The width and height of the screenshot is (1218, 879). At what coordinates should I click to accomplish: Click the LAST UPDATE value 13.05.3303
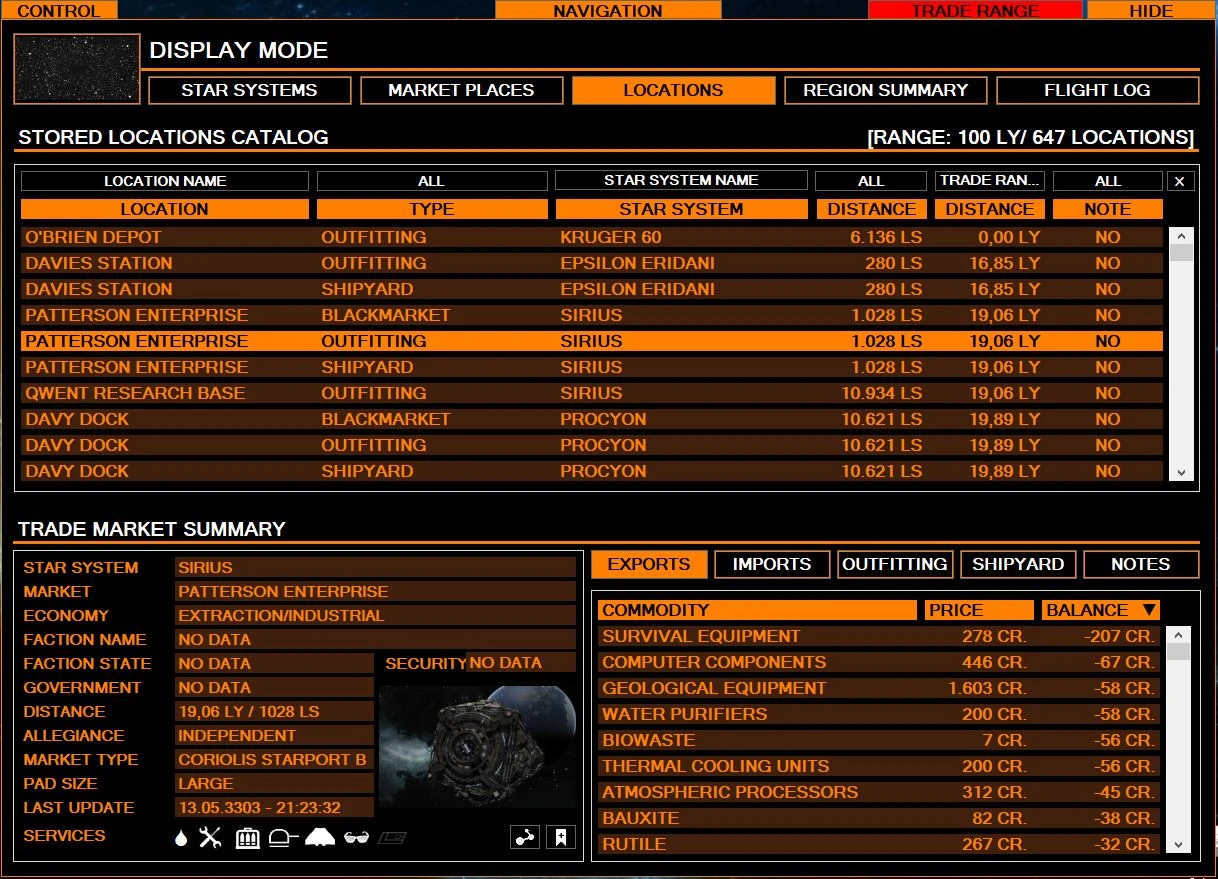[x=274, y=807]
